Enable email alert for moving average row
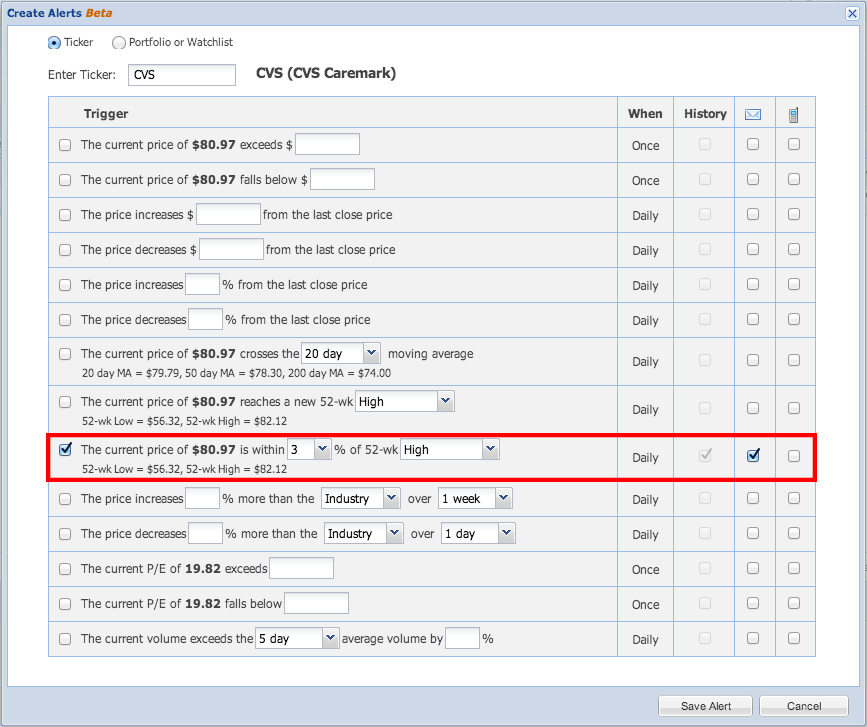This screenshot has height=727, width=867. 753,360
